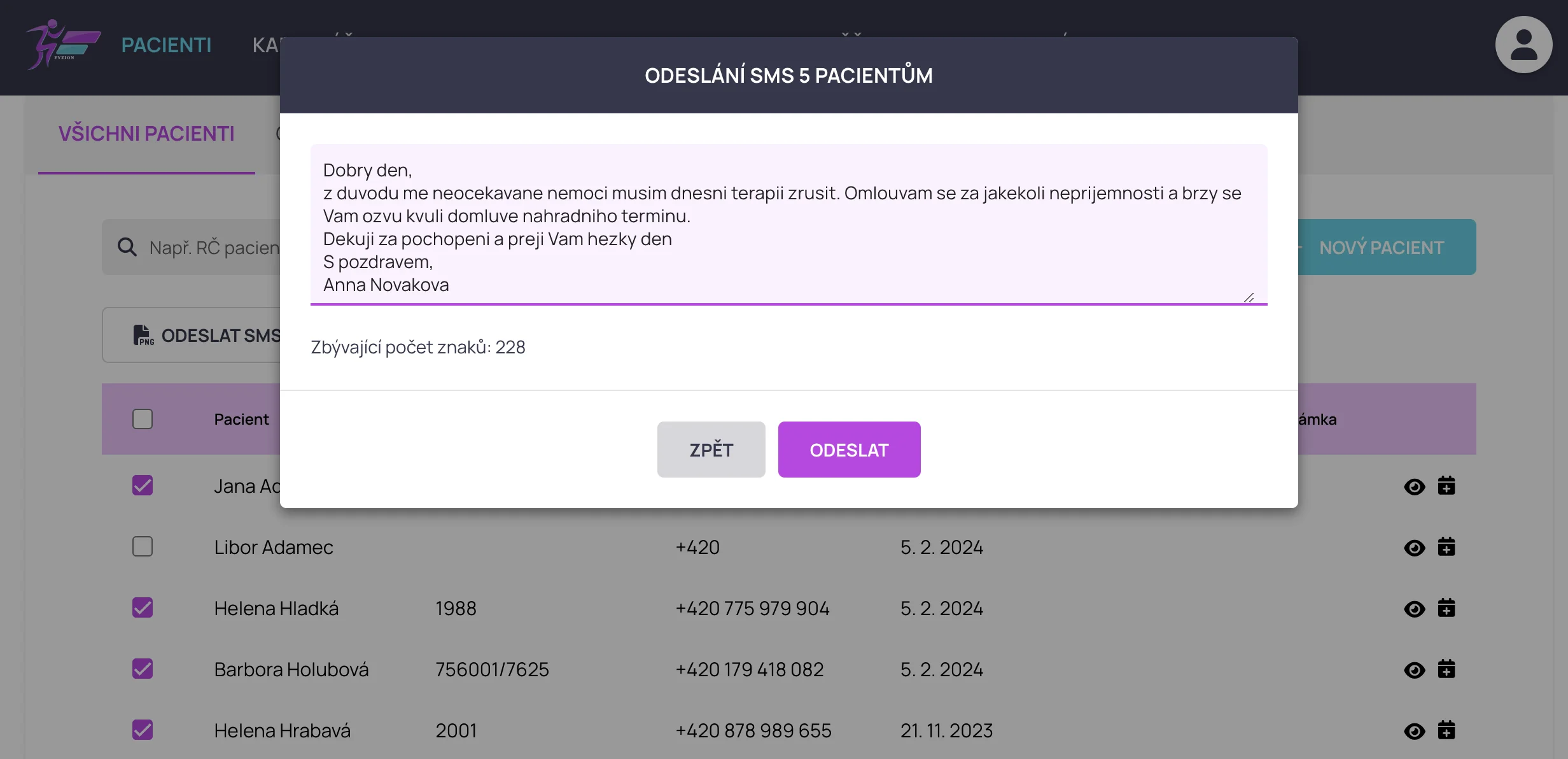The image size is (1568, 759).
Task: Click the Fyzion logo
Action: [x=62, y=45]
